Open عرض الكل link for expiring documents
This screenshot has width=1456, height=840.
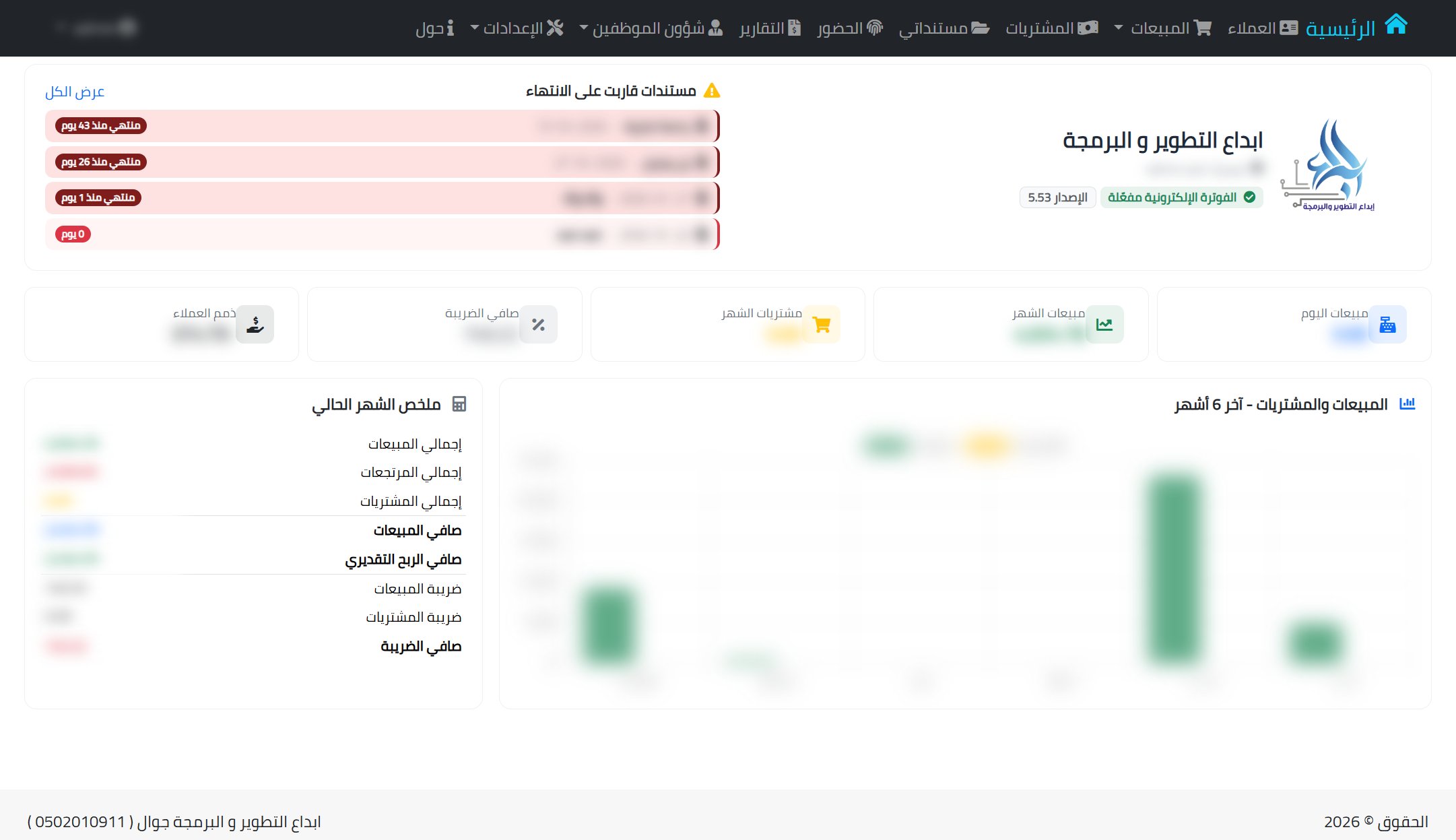click(75, 92)
